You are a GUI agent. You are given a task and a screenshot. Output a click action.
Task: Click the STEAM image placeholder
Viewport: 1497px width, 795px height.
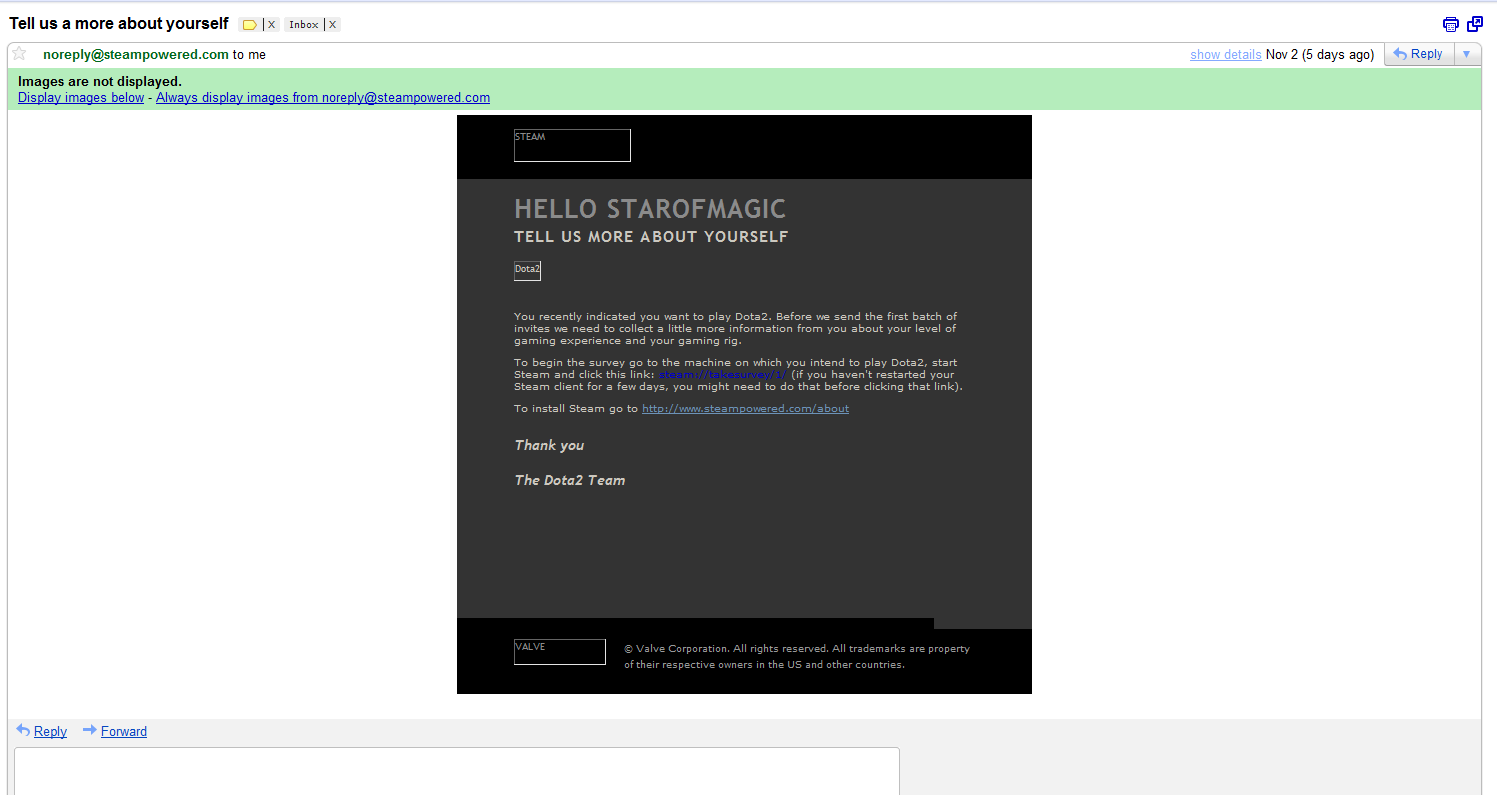pos(572,145)
